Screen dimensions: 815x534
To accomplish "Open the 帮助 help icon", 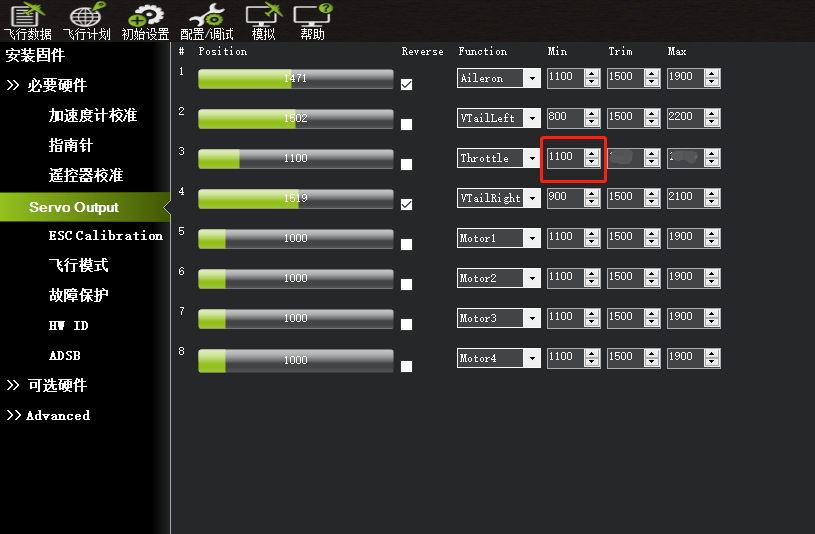I will coord(312,21).
